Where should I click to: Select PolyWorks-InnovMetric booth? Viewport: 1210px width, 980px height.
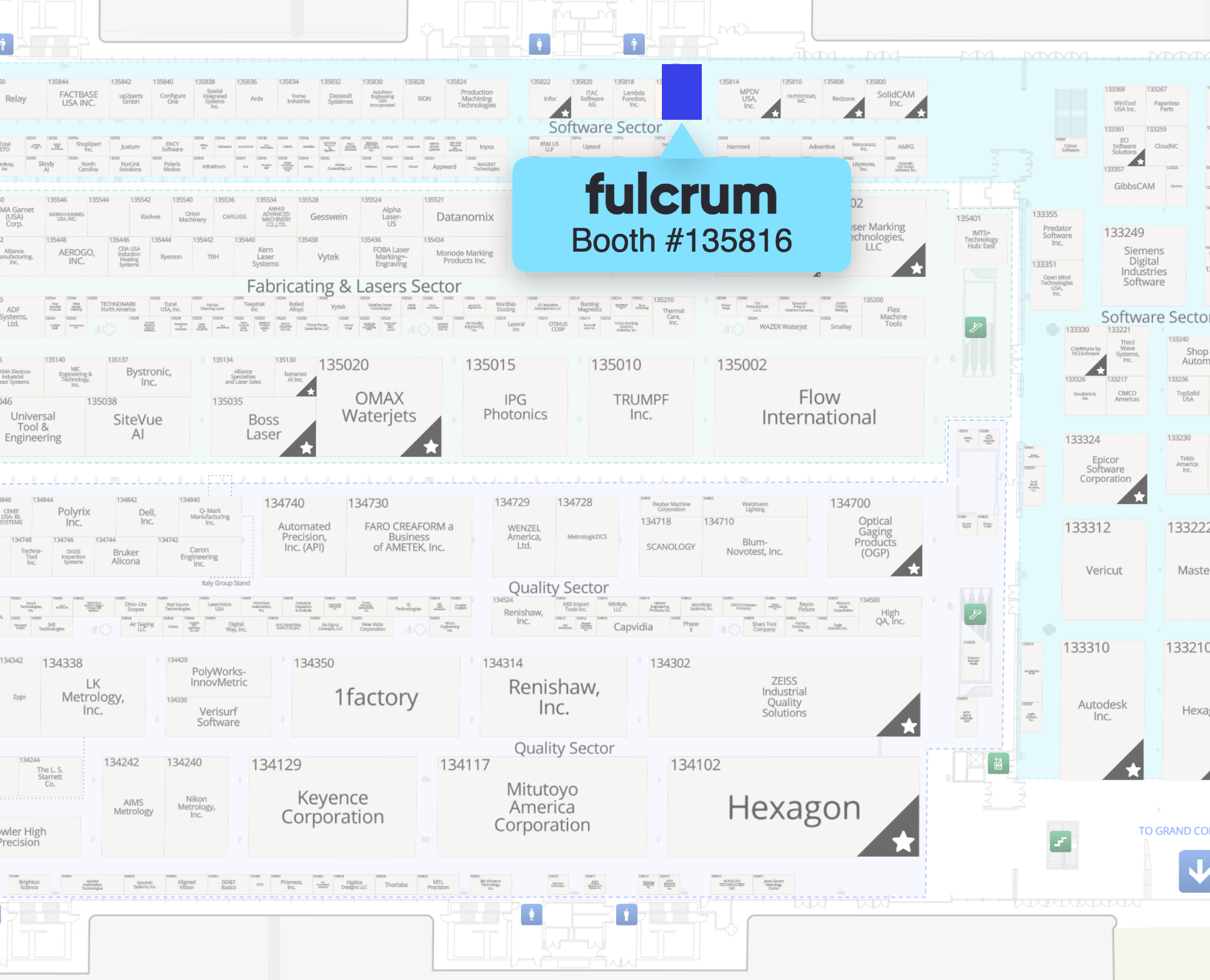(218, 676)
